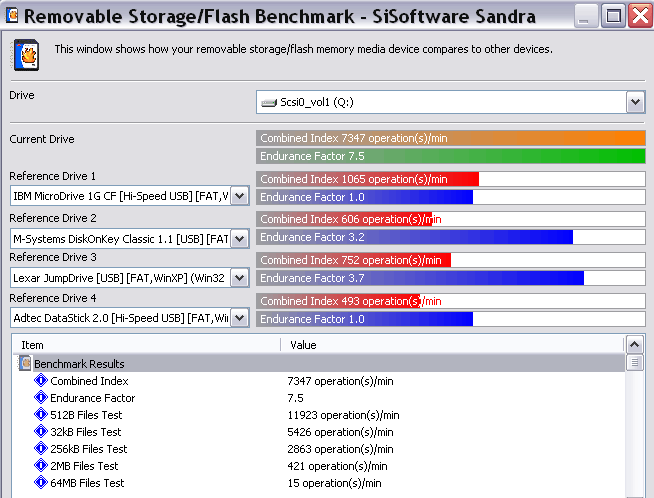This screenshot has width=654, height=498.
Task: Click the 512B Files Test row icon
Action: point(40,415)
